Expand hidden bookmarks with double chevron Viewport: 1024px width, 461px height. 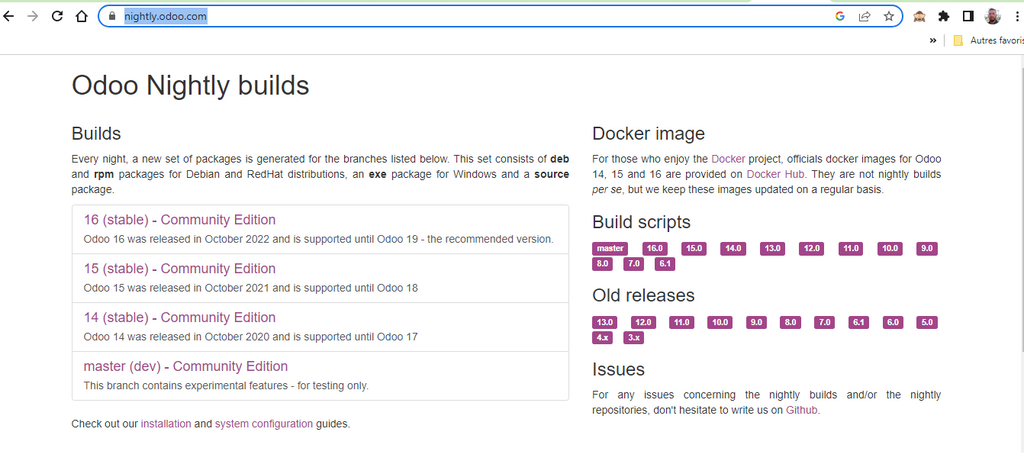click(x=933, y=41)
